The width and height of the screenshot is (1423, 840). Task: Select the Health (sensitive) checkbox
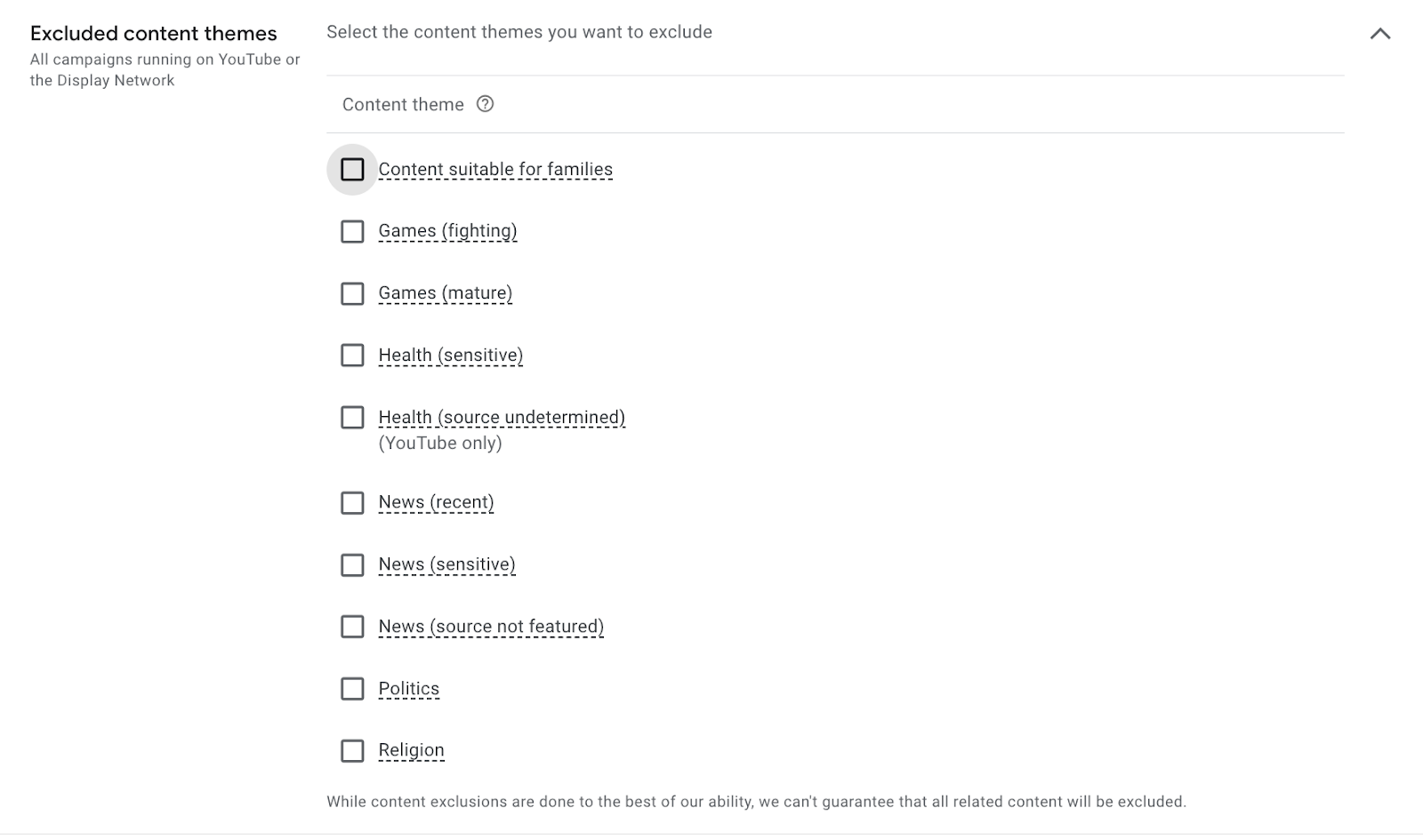pos(352,356)
